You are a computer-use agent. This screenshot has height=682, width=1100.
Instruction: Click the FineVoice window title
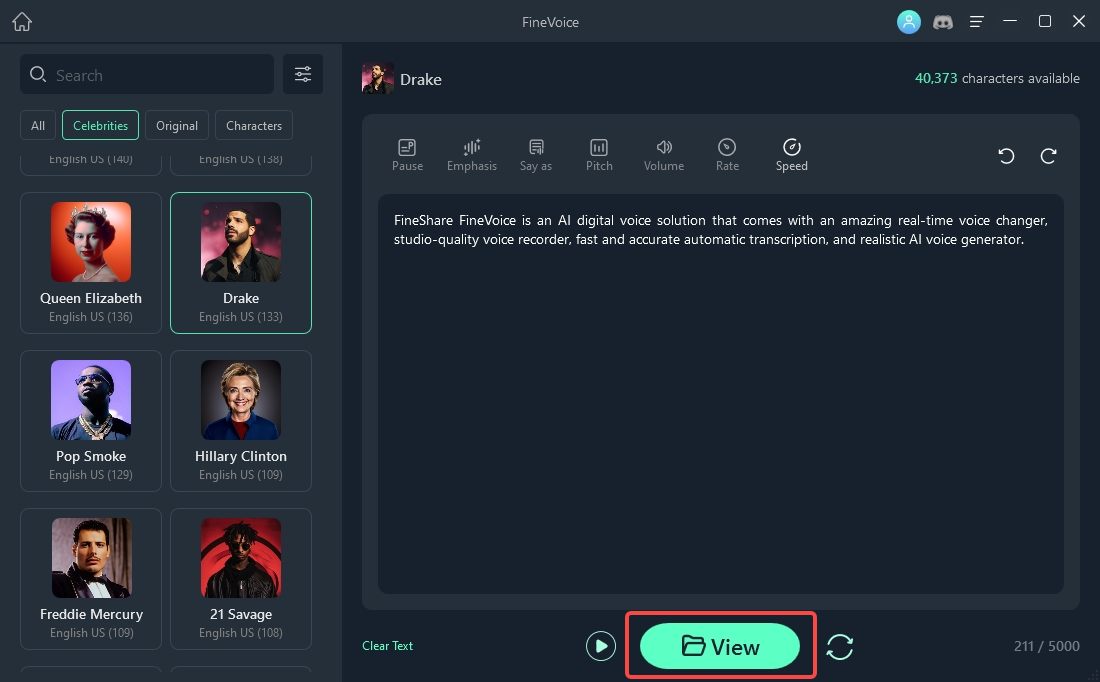click(x=550, y=22)
